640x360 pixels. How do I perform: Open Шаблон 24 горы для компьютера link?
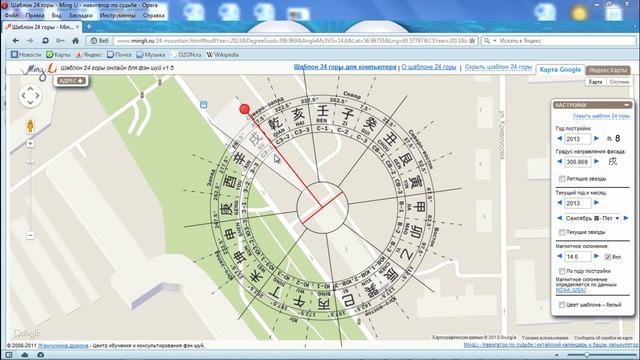pyautogui.click(x=345, y=67)
